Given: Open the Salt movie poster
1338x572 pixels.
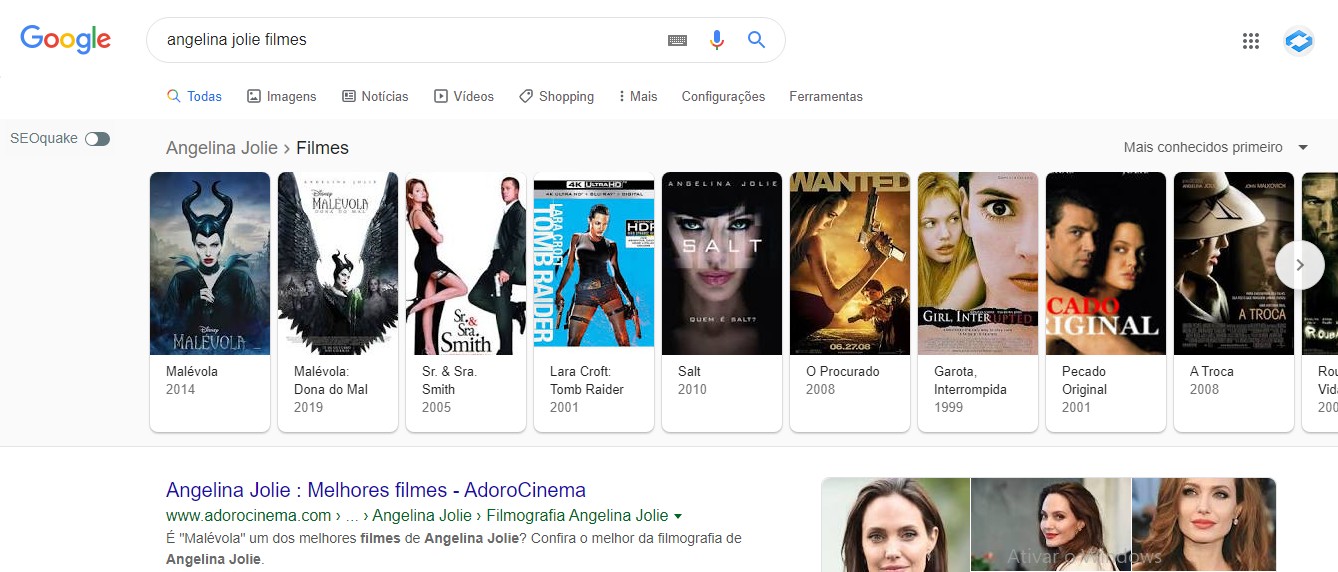Looking at the screenshot, I should click(722, 263).
